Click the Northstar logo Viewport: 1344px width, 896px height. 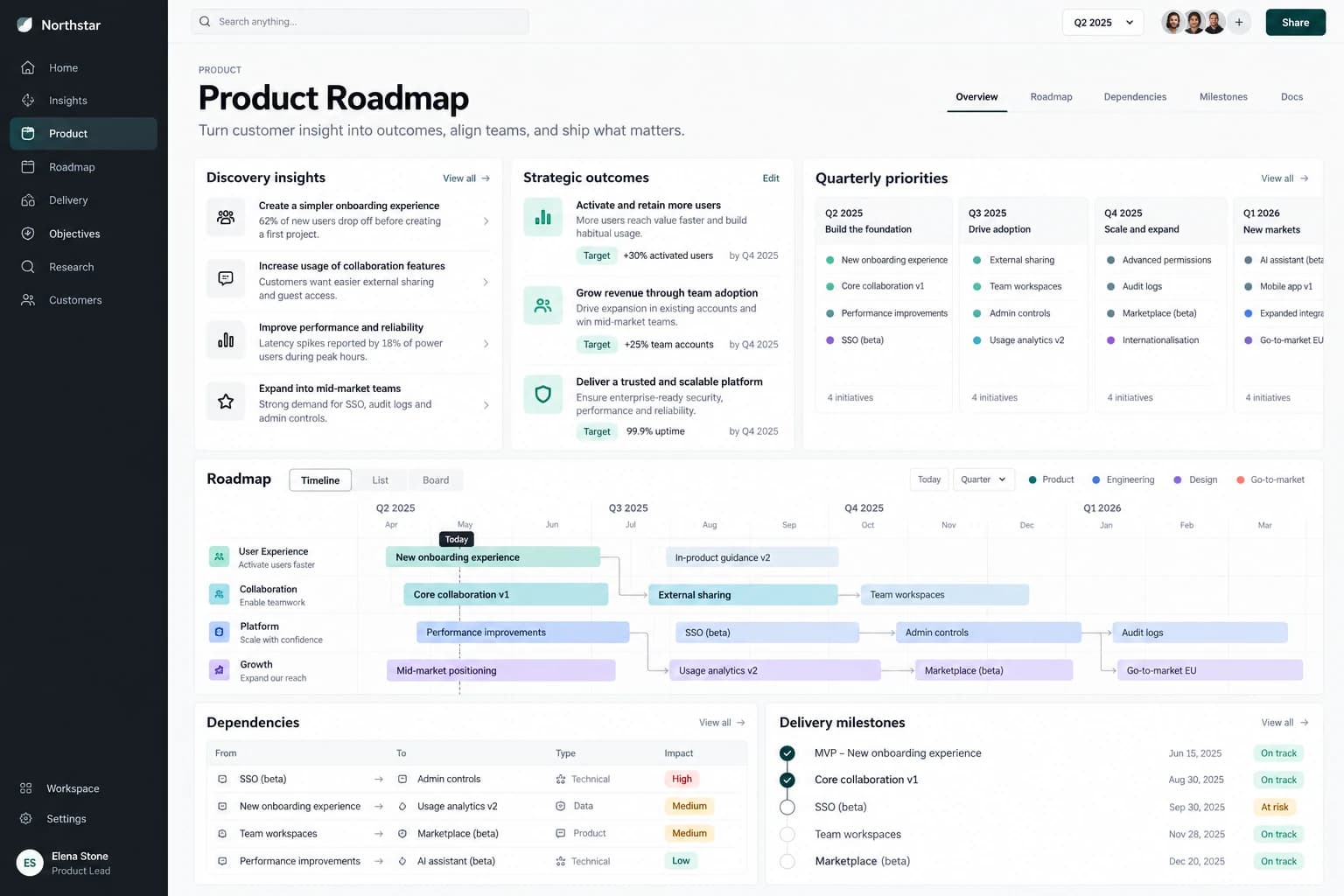pyautogui.click(x=24, y=24)
